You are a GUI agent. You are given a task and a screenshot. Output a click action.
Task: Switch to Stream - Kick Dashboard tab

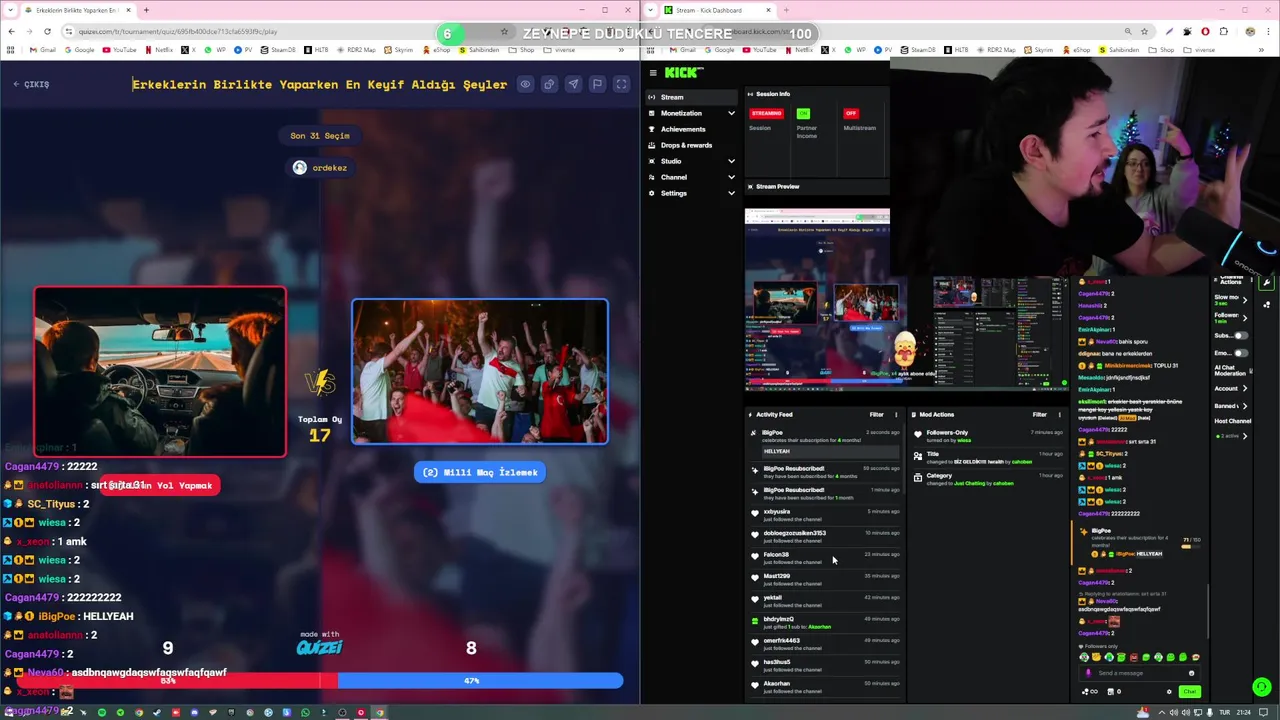(710, 10)
